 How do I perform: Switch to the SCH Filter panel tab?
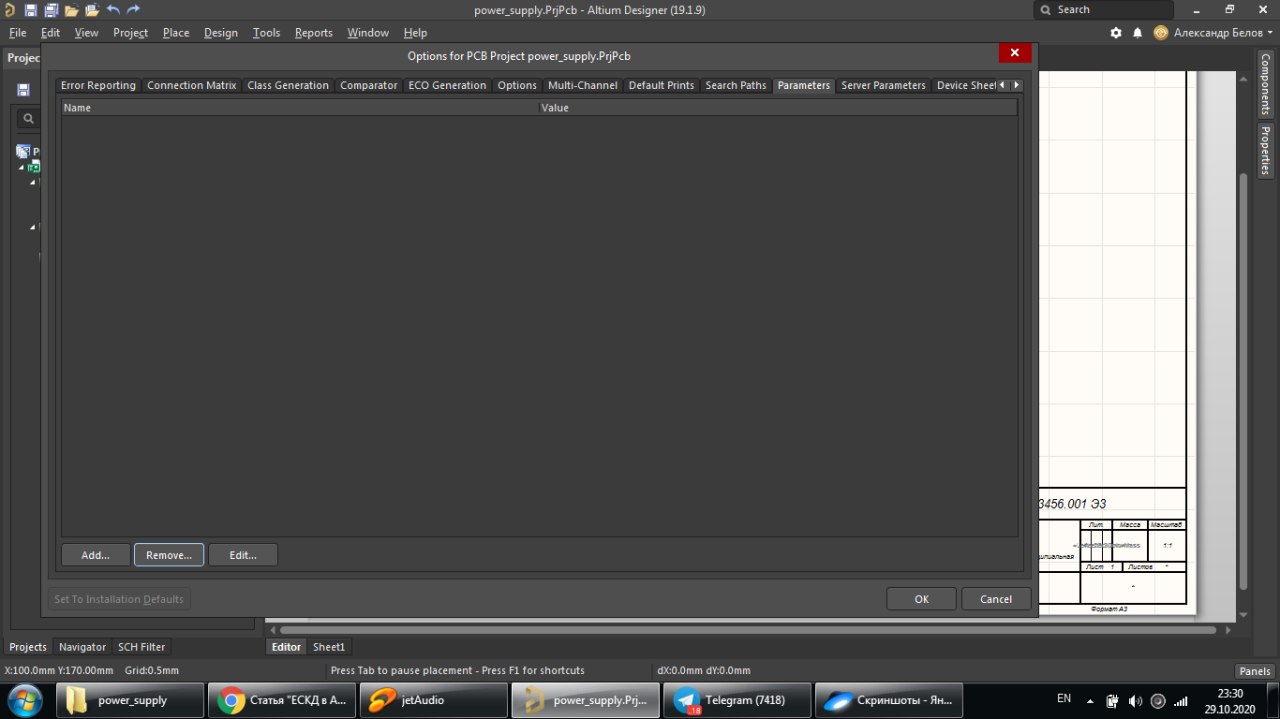[141, 647]
